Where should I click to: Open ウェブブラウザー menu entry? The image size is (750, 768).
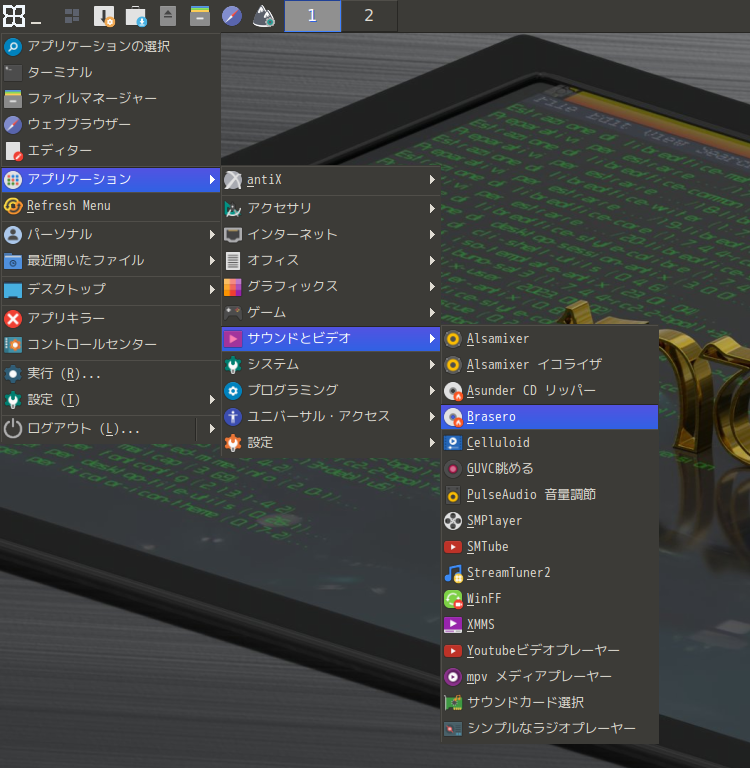coord(111,124)
